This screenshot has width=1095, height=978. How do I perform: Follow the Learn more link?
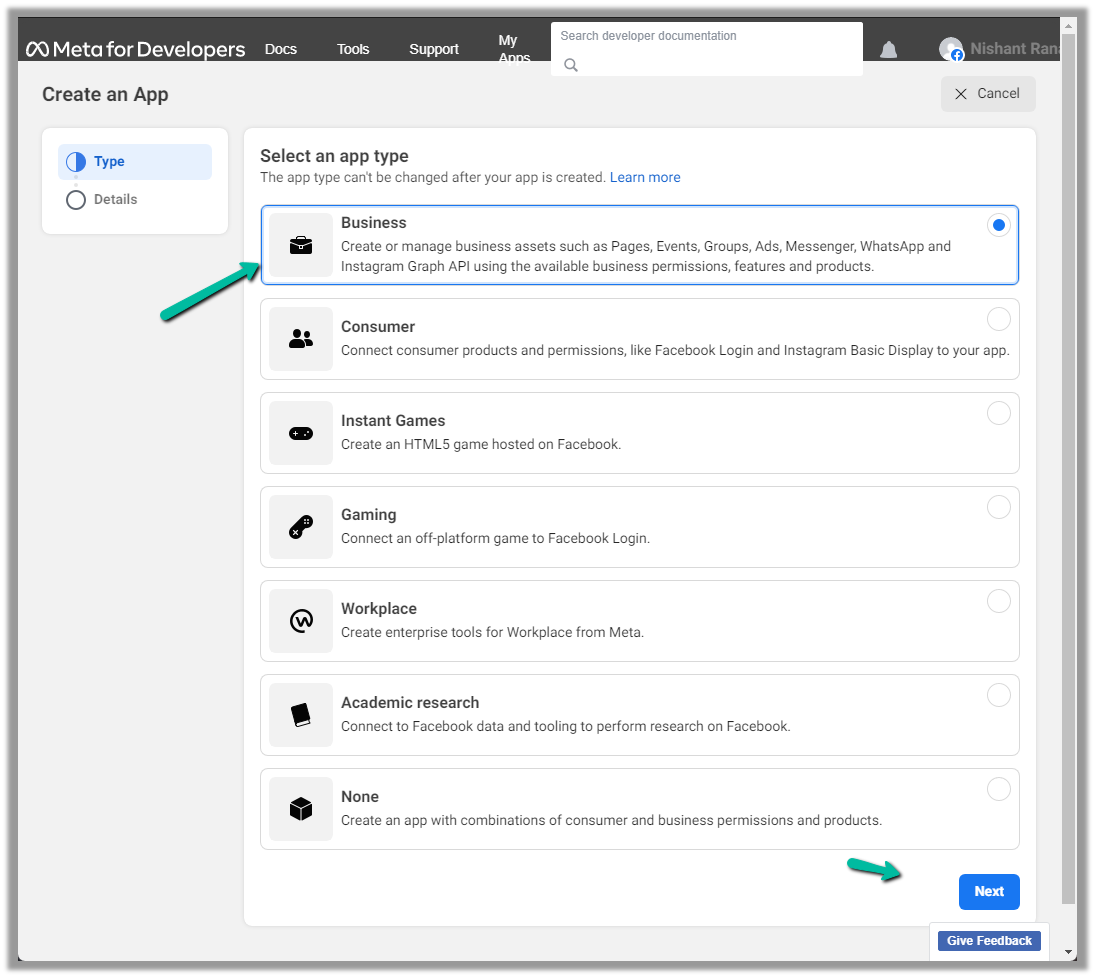pyautogui.click(x=645, y=177)
